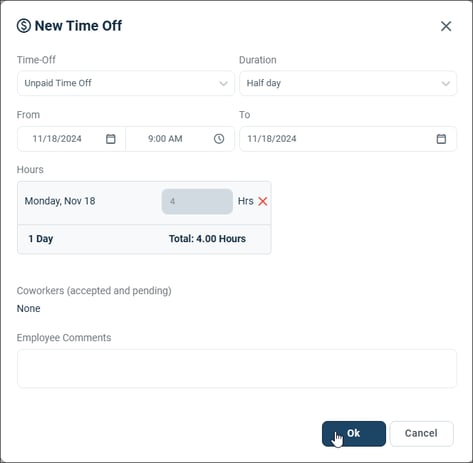Click the None coworkers text
The height and width of the screenshot is (463, 473).
tap(29, 308)
